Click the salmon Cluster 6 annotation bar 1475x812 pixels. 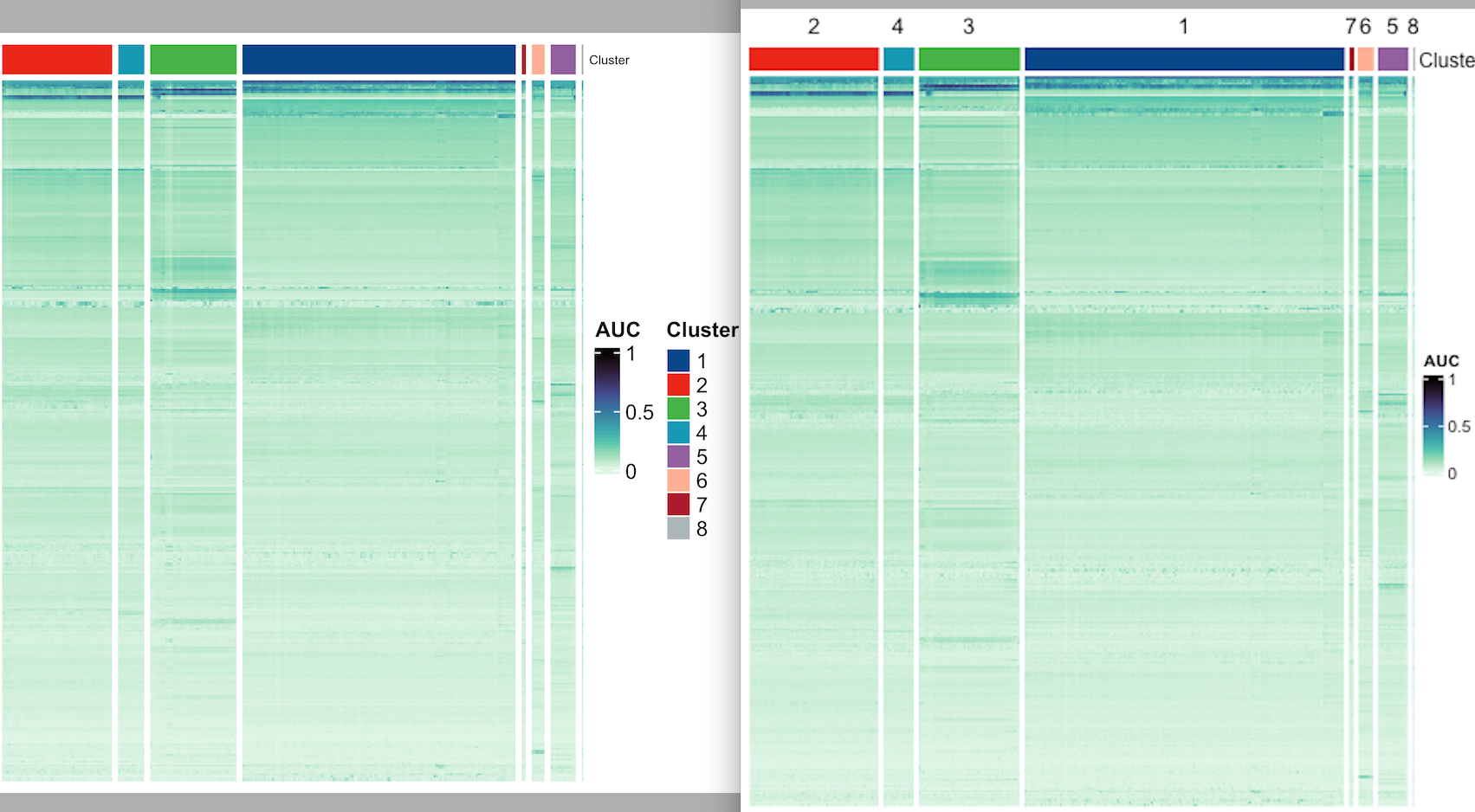[539, 59]
